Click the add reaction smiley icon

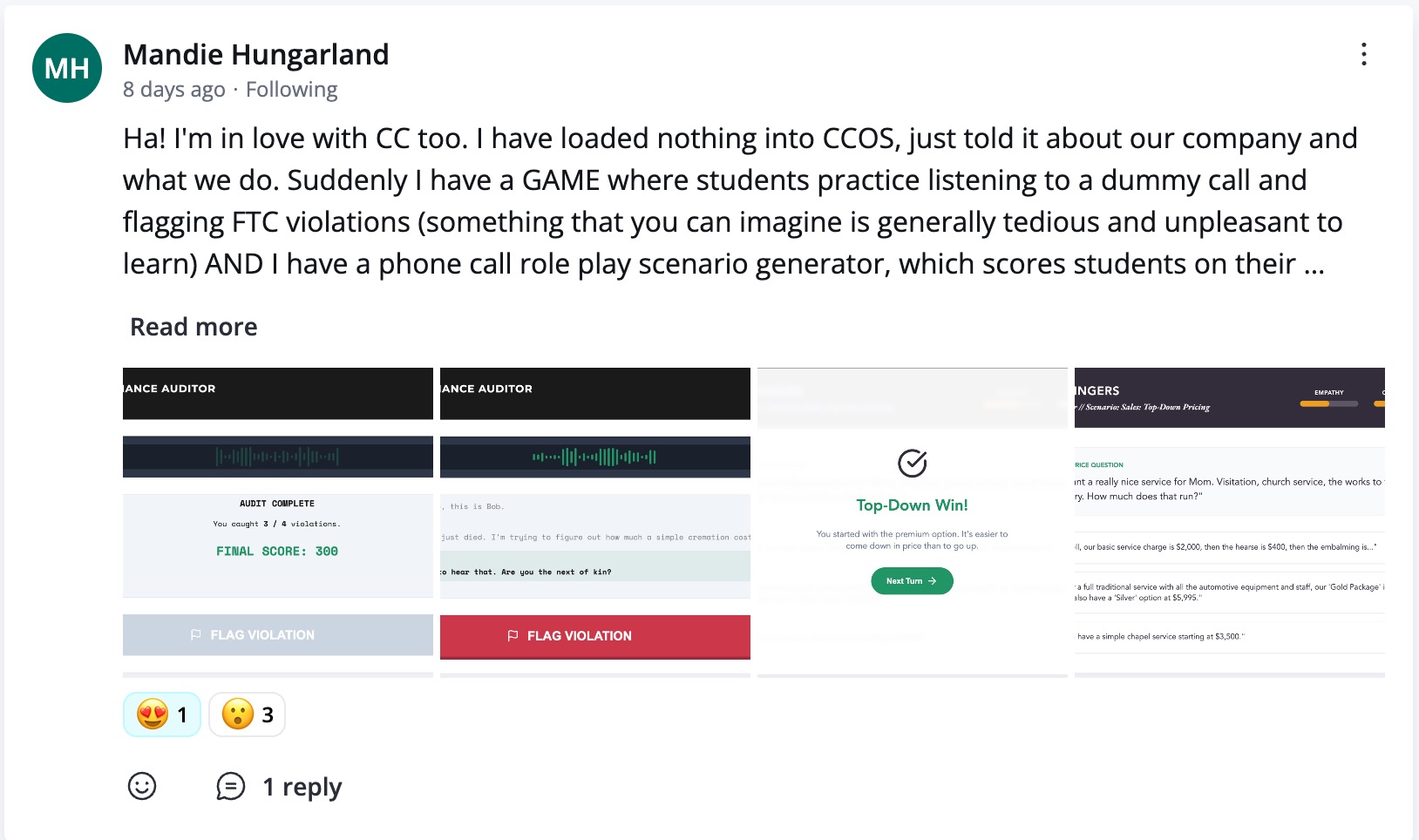[142, 786]
